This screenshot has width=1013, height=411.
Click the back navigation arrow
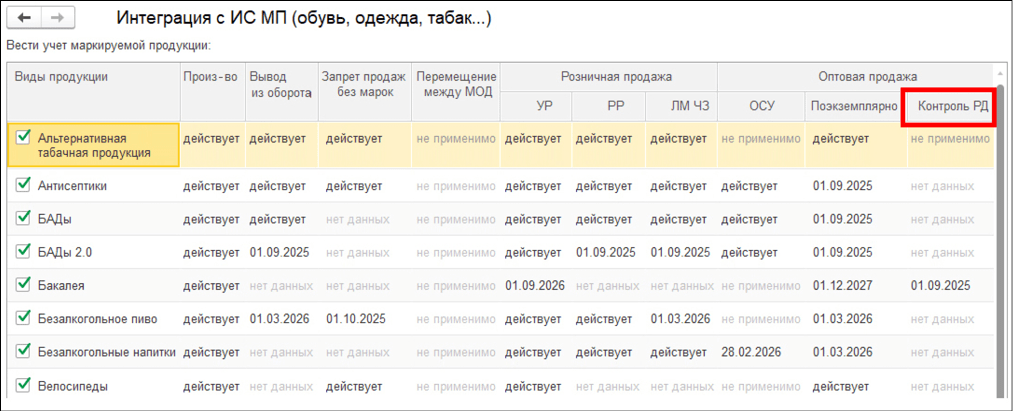25,19
